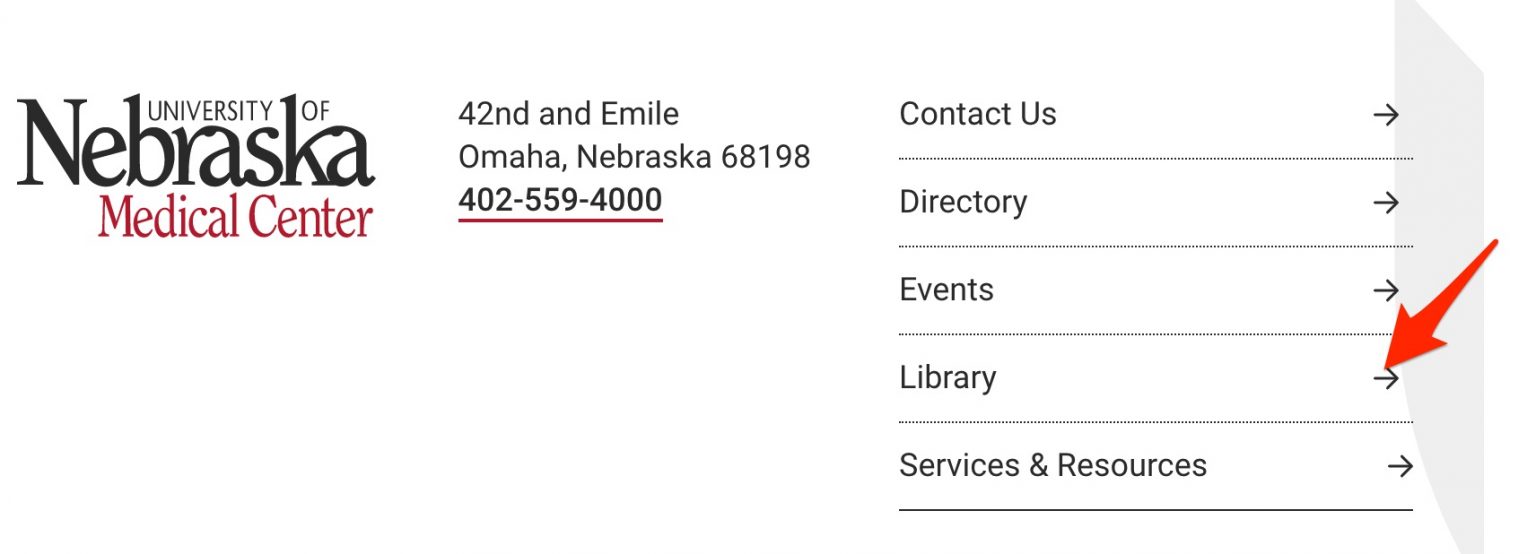Image resolution: width=1536 pixels, height=554 pixels.
Task: Select the Library link text
Action: click(x=947, y=378)
